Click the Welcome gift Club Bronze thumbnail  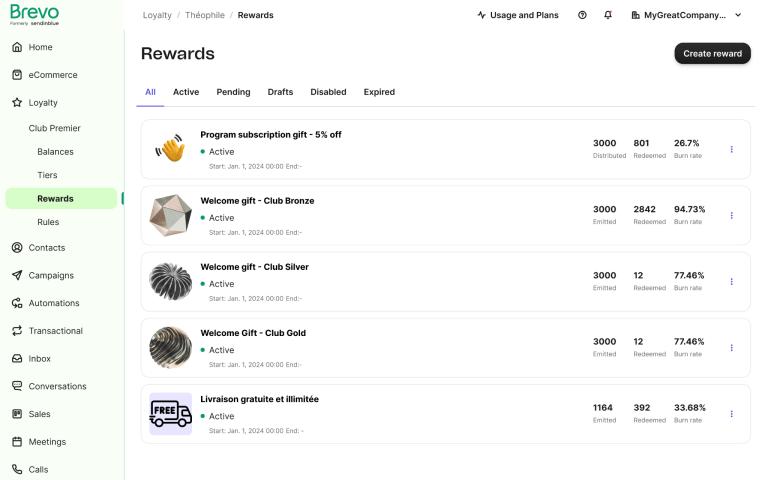[170, 216]
